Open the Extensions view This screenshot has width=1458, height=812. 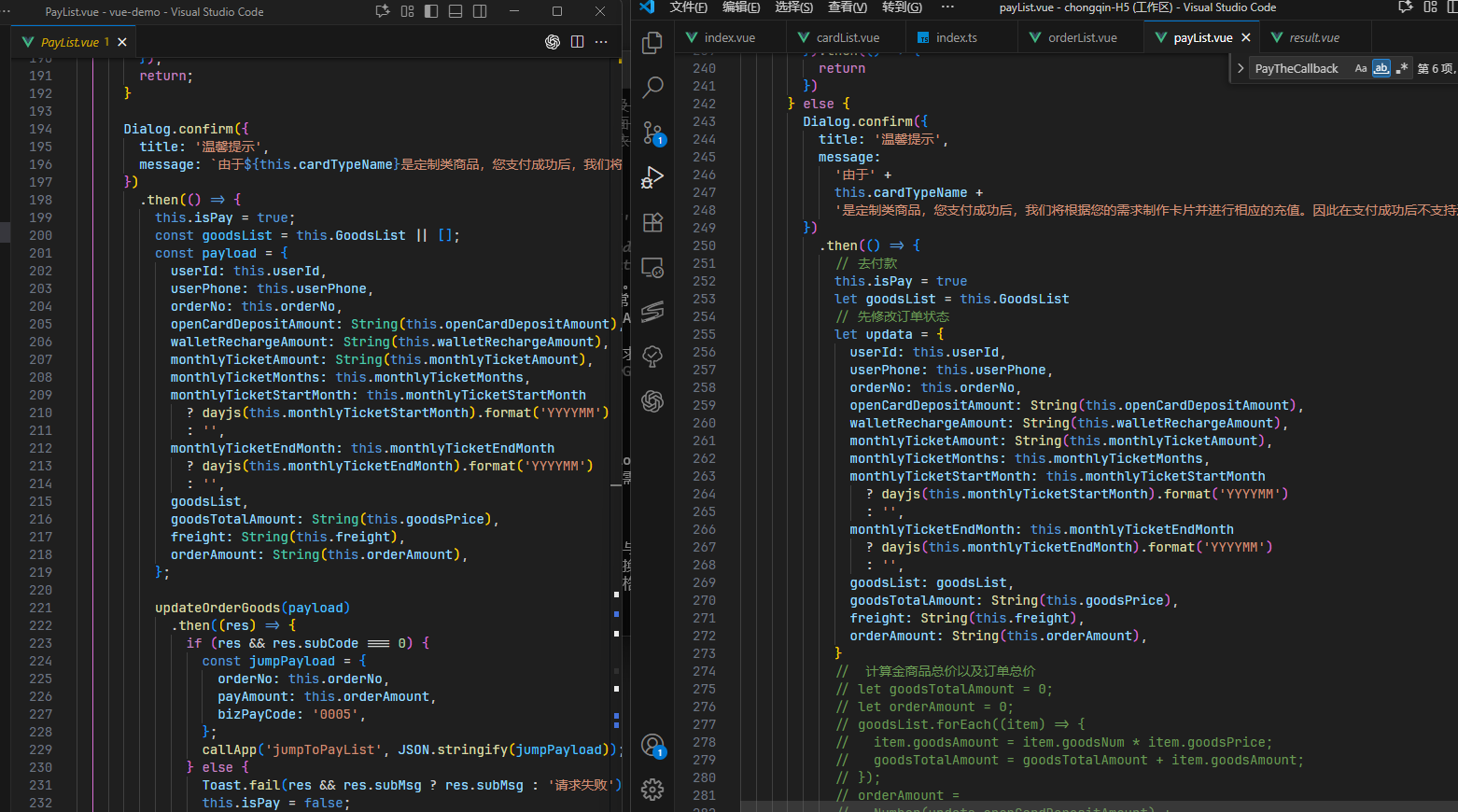coord(652,222)
